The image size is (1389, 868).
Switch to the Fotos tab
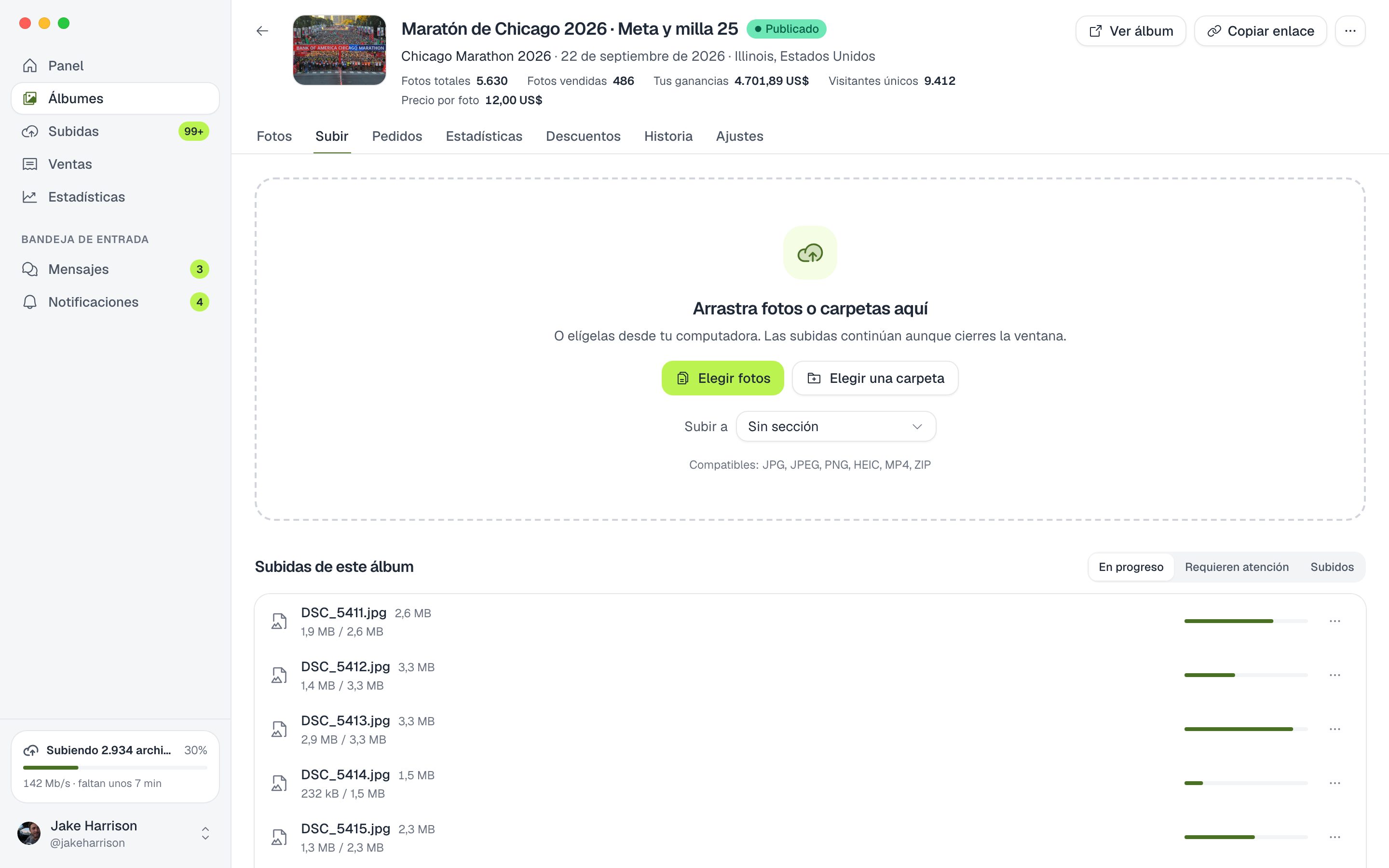point(274,136)
